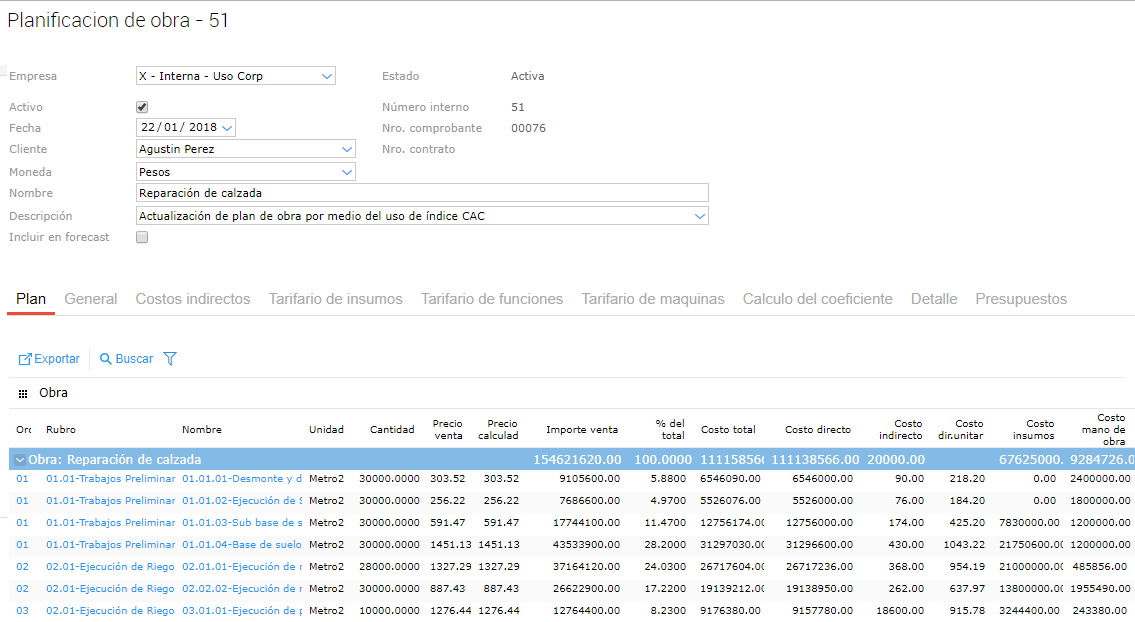Expand the Descripción dropdown arrow

pyautogui.click(x=699, y=216)
